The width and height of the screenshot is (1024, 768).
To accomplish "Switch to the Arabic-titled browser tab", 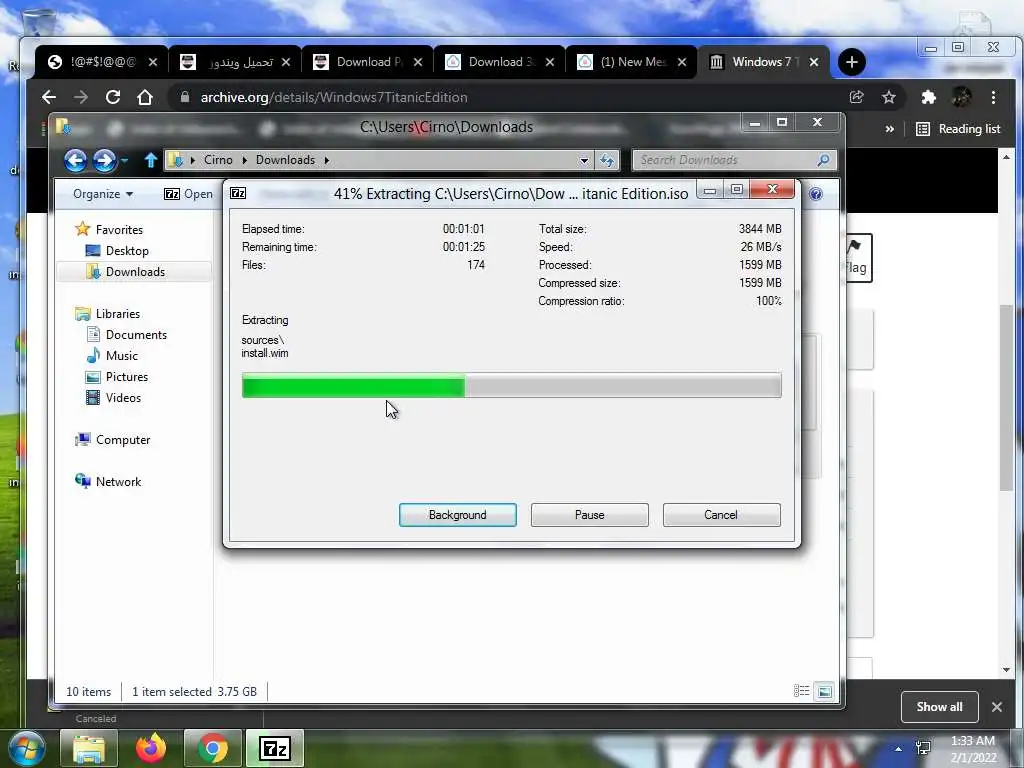I will (235, 62).
